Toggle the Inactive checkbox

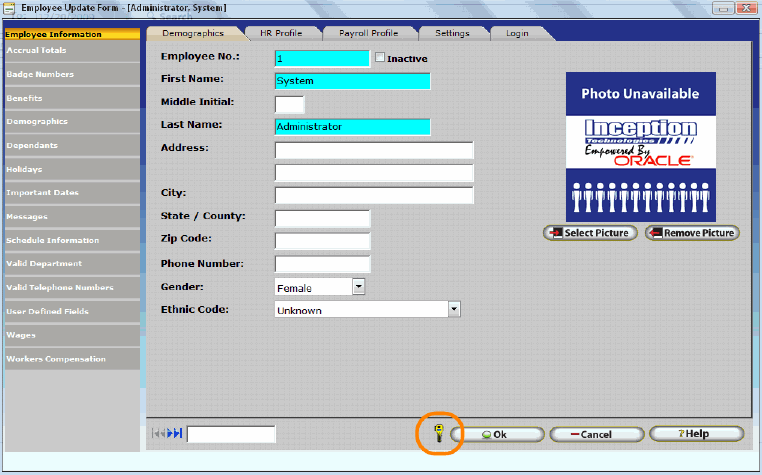click(380, 58)
